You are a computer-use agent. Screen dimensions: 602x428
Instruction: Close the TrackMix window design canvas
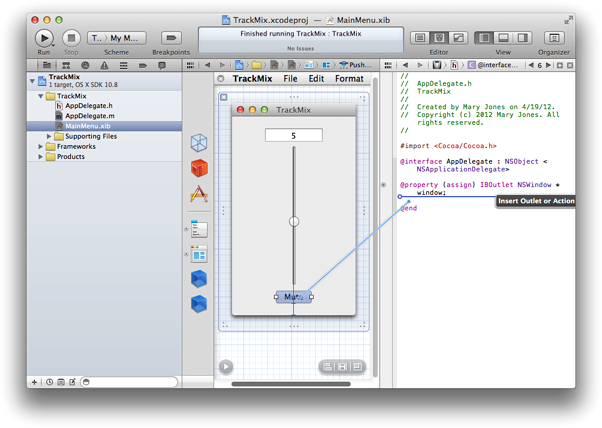224,97
